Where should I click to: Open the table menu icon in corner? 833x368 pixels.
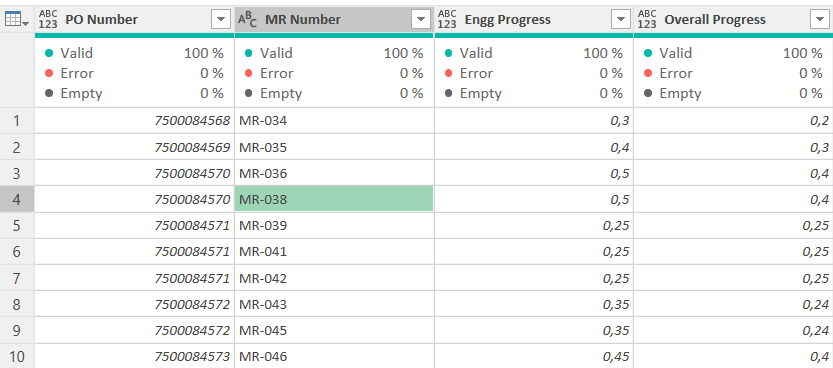coord(16,20)
